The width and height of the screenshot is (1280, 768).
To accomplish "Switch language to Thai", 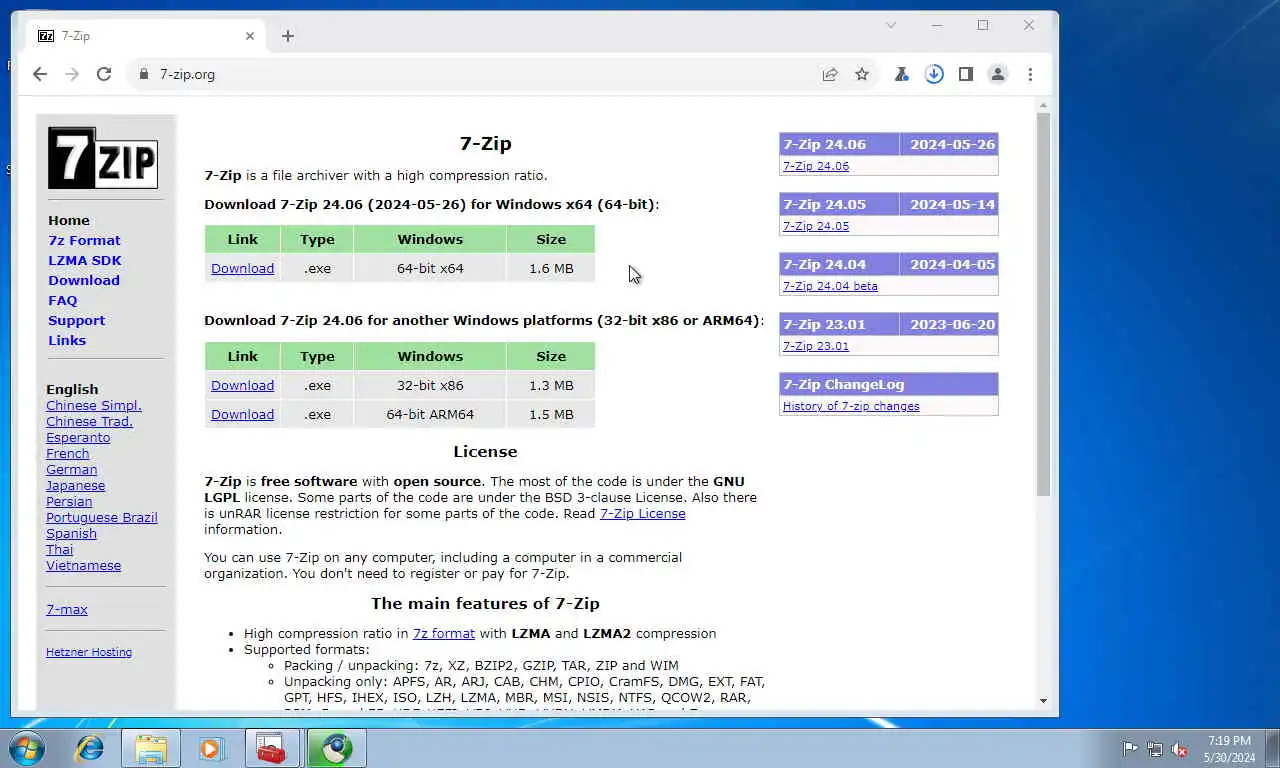I will [59, 549].
